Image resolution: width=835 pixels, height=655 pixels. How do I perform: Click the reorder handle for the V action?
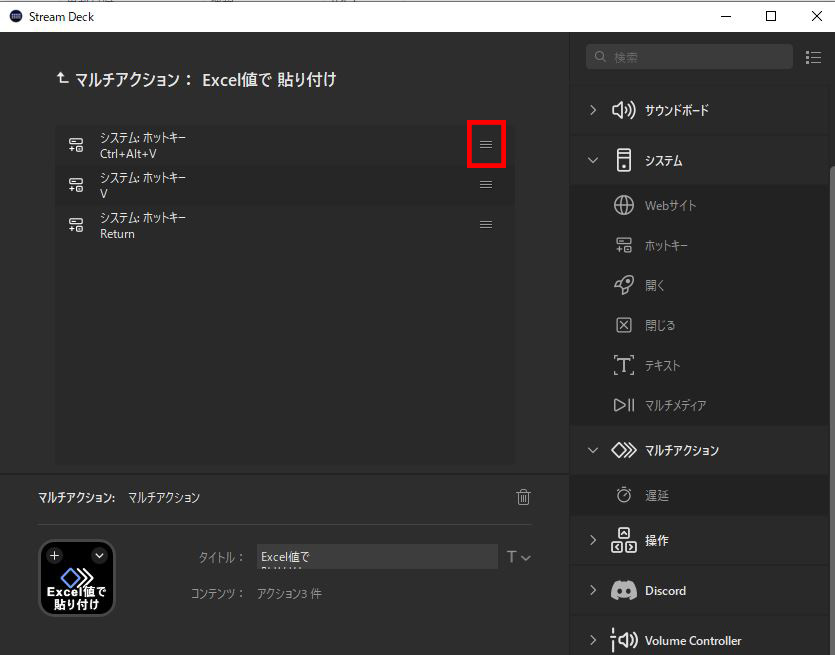coord(486,184)
